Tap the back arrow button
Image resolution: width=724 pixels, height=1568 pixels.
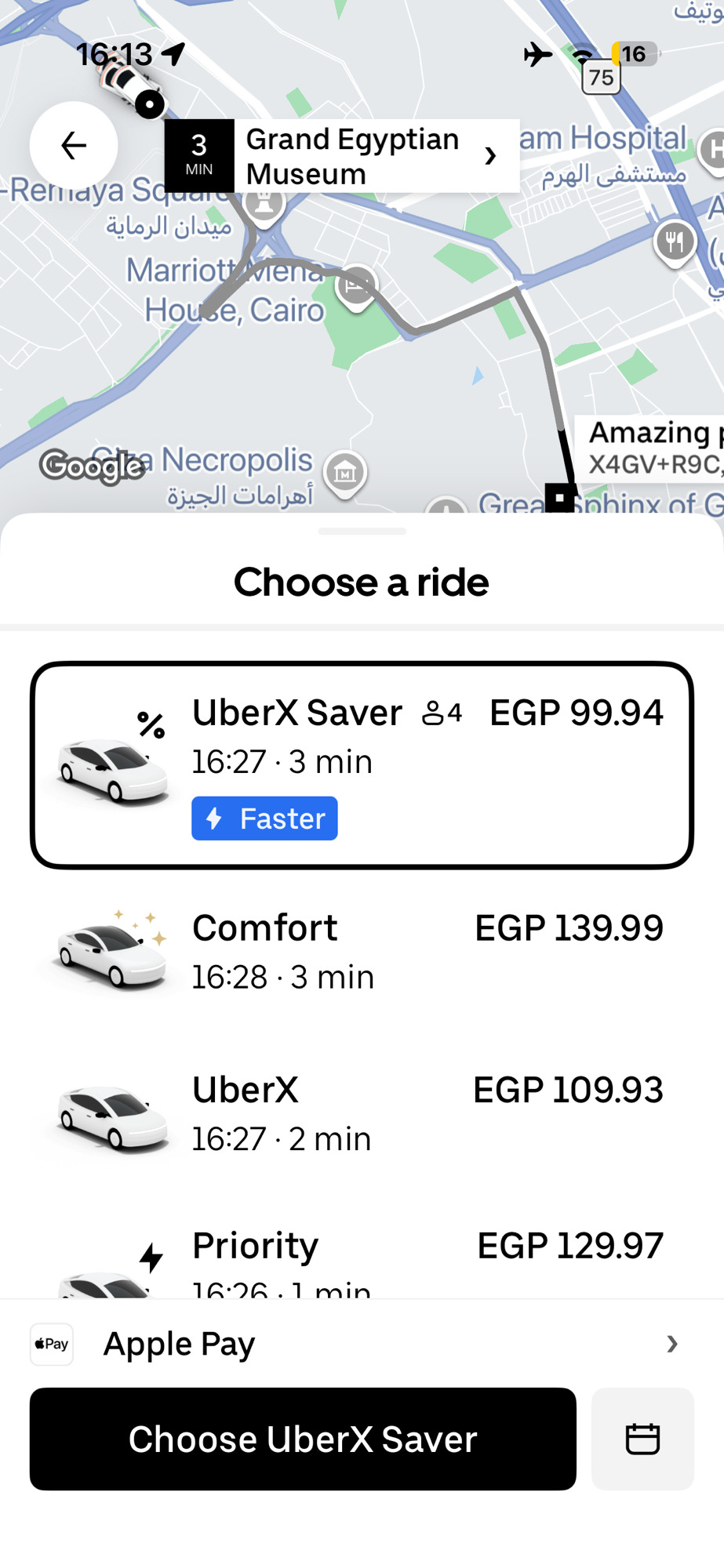(x=74, y=146)
